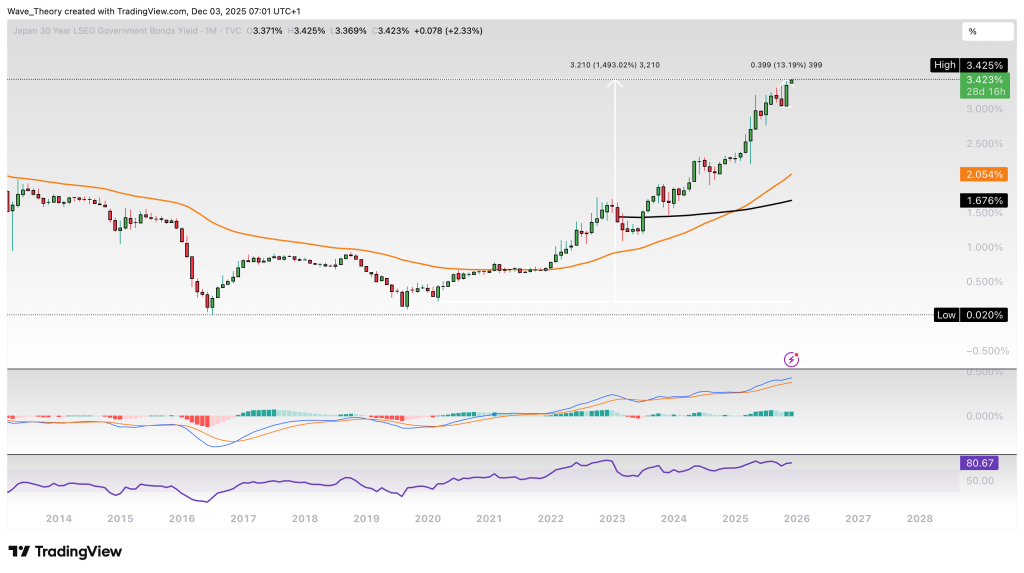This screenshot has width=1024, height=573.
Task: Click the purple RSI value 80.67 label
Action: [982, 463]
